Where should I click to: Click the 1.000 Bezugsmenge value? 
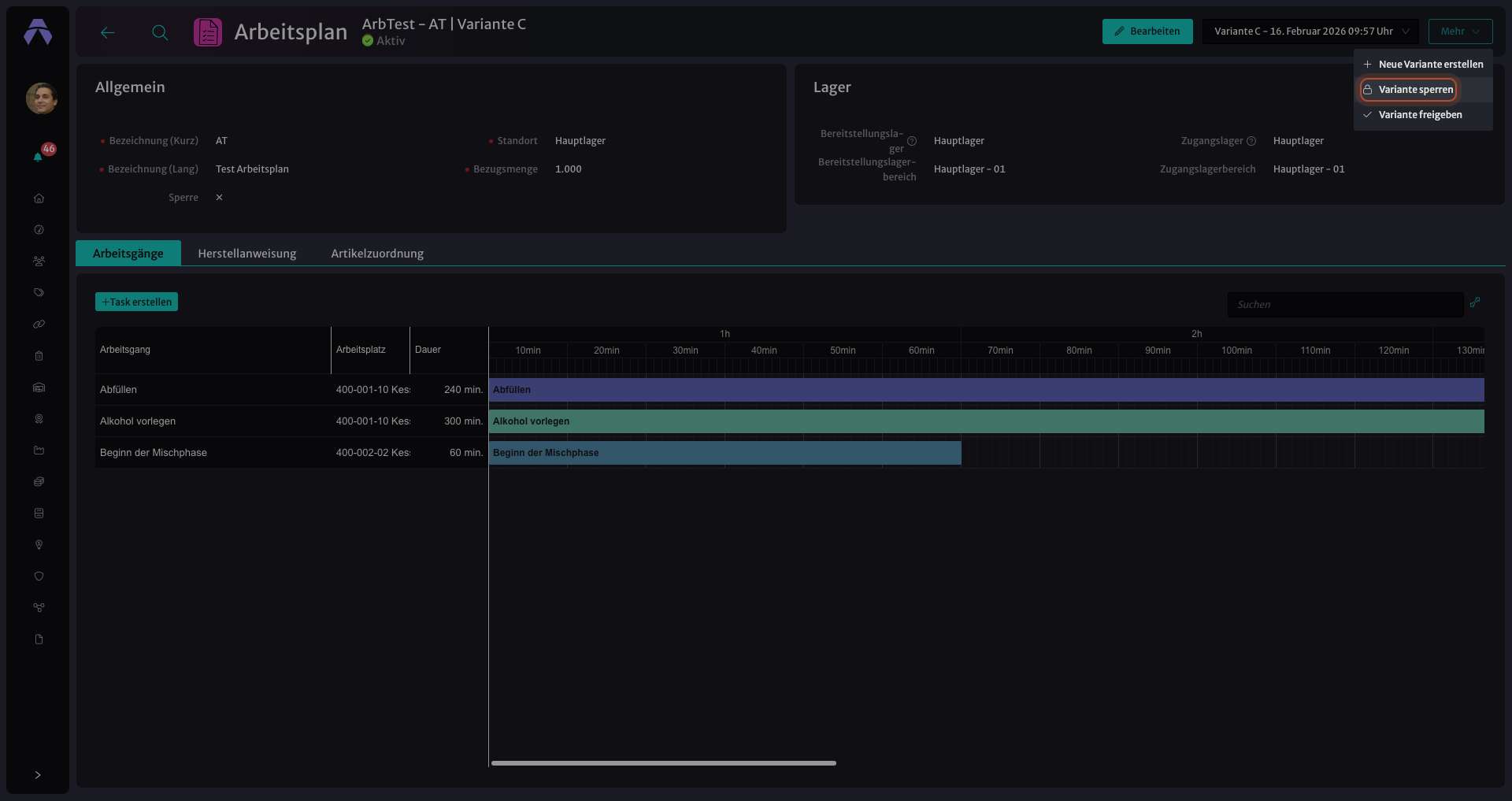pyautogui.click(x=569, y=169)
